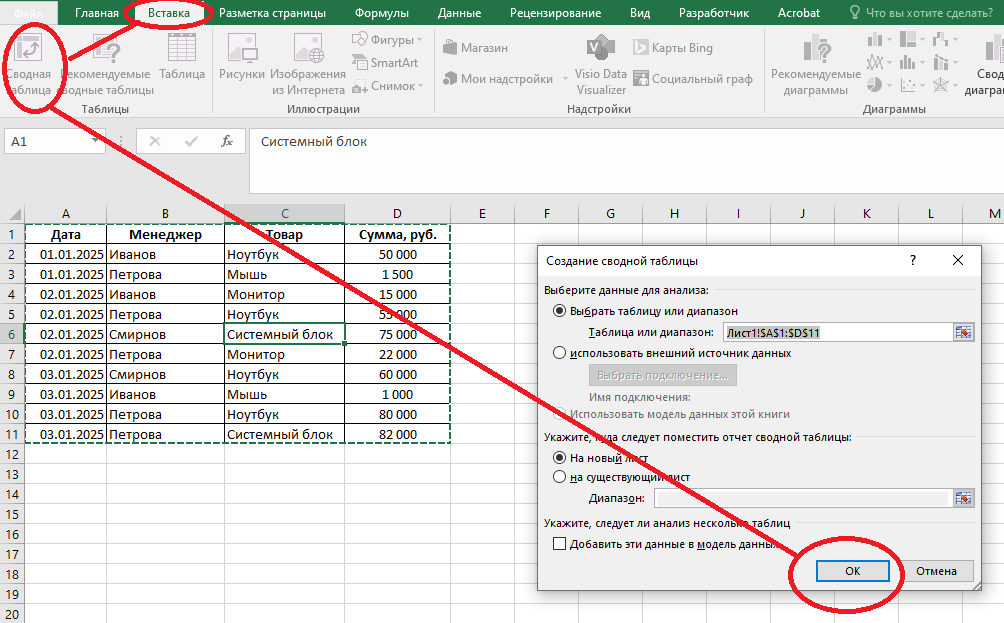Click Select All corner of the sheet

(13, 214)
